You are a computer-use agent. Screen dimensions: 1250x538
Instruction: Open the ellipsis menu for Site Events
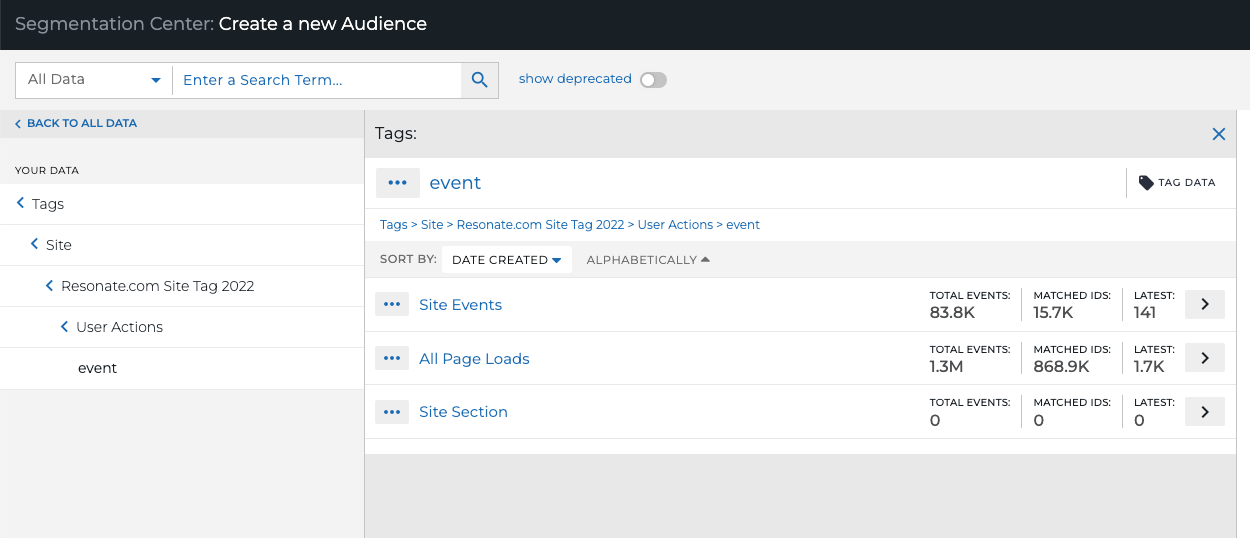(392, 304)
